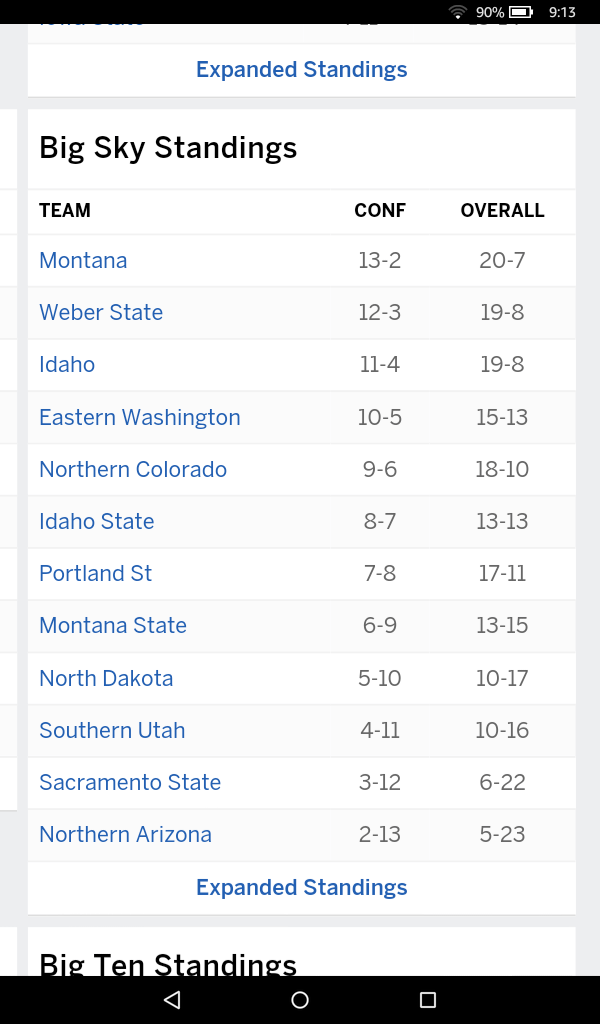Select North Dakota from the table

106,678
